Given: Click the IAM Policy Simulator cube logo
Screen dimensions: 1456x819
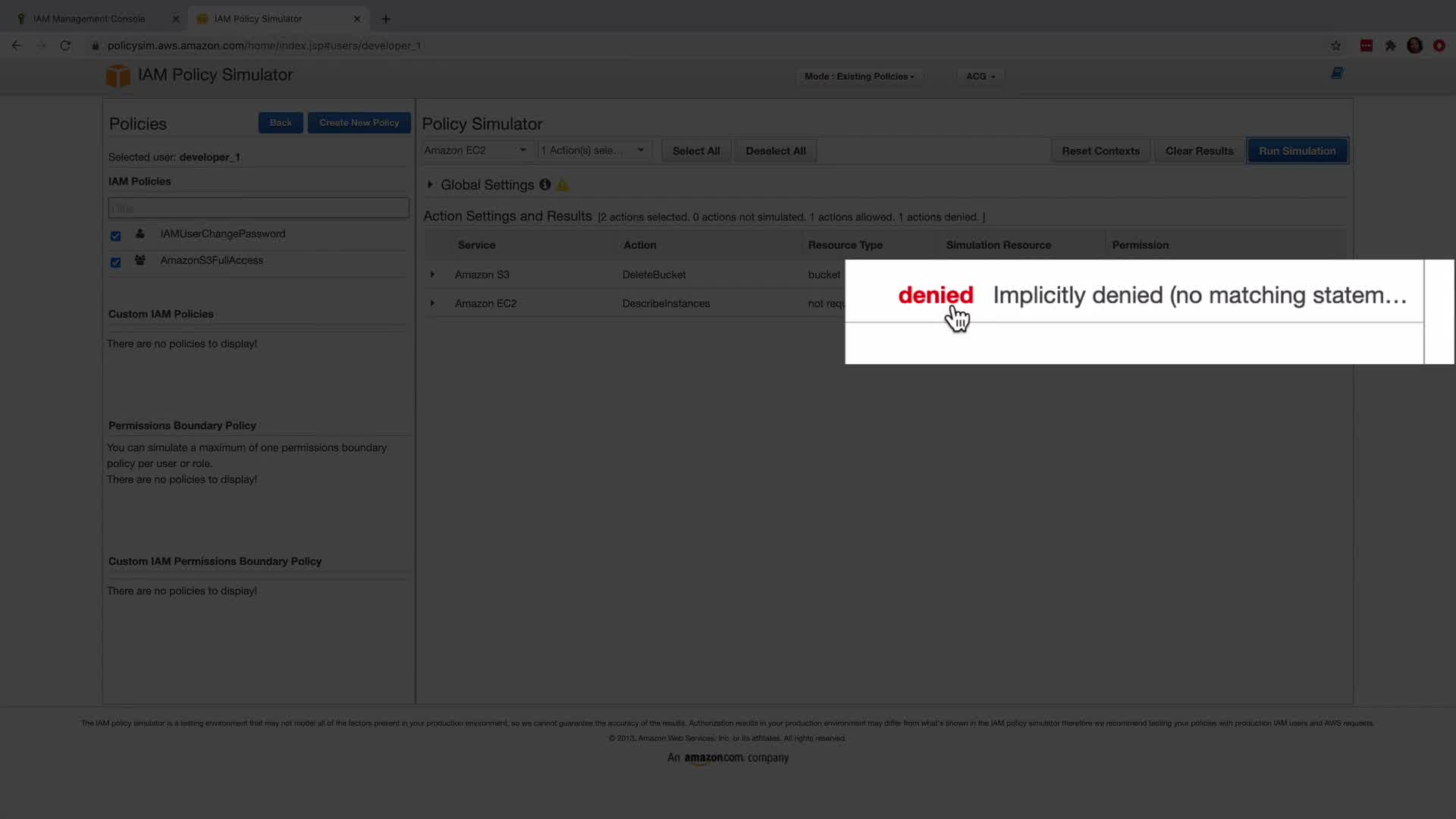Looking at the screenshot, I should tap(118, 75).
